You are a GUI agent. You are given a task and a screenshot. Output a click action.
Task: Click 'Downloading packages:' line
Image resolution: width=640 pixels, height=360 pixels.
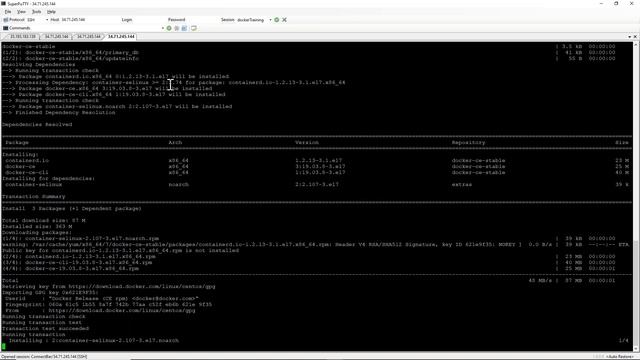(x=37, y=232)
